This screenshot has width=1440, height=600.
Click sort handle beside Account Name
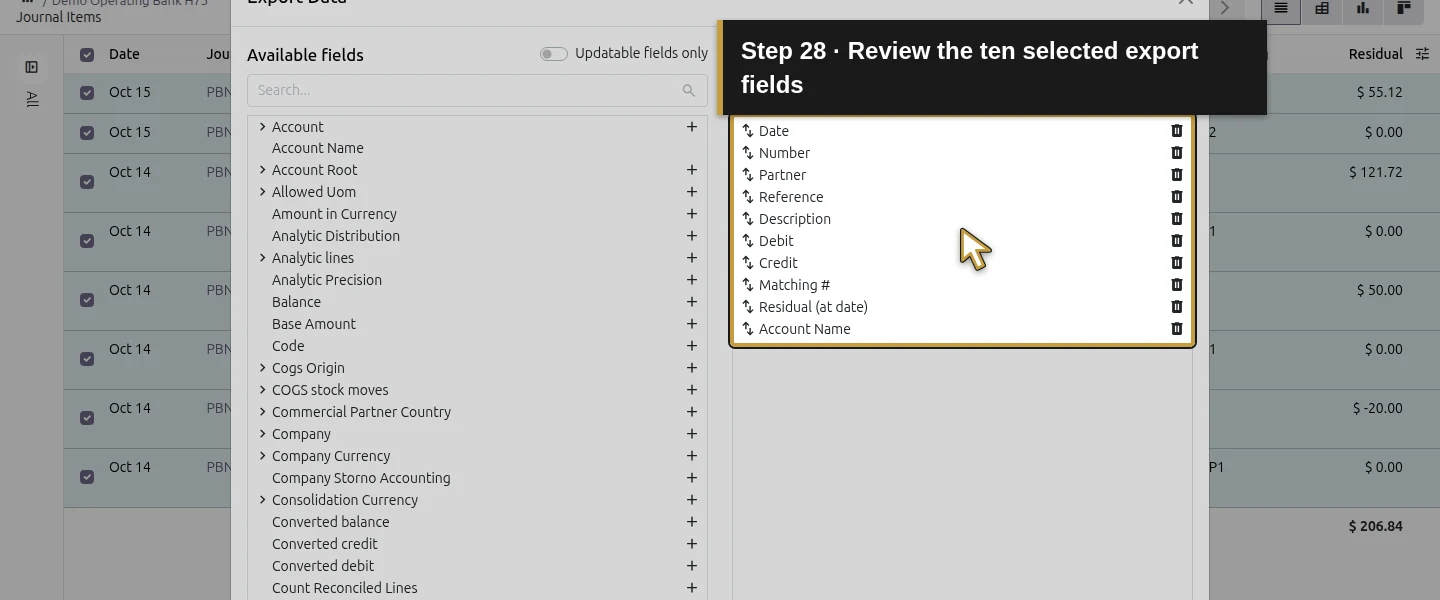tap(747, 329)
